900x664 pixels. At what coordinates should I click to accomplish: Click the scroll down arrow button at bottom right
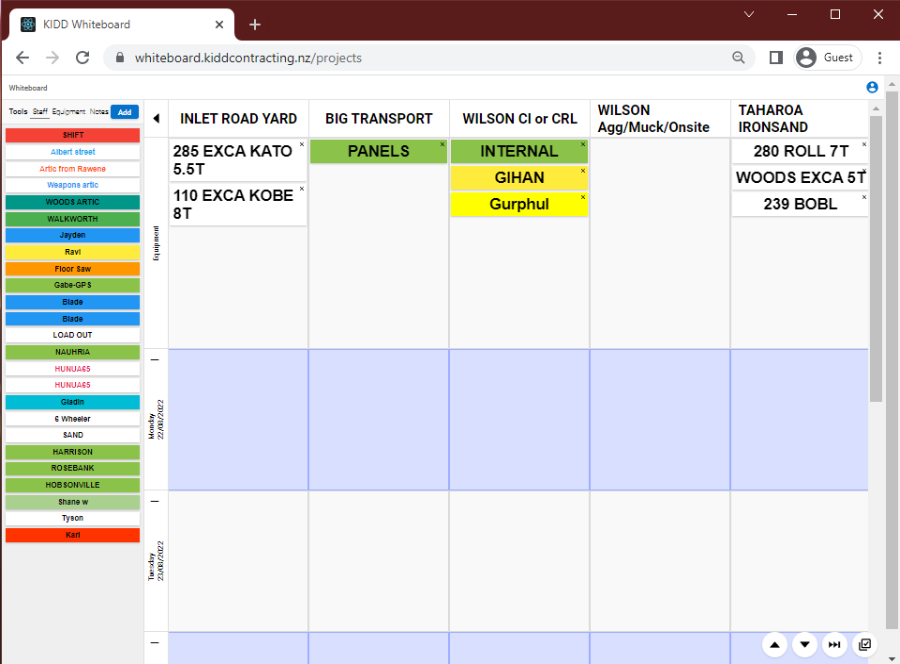click(x=805, y=645)
